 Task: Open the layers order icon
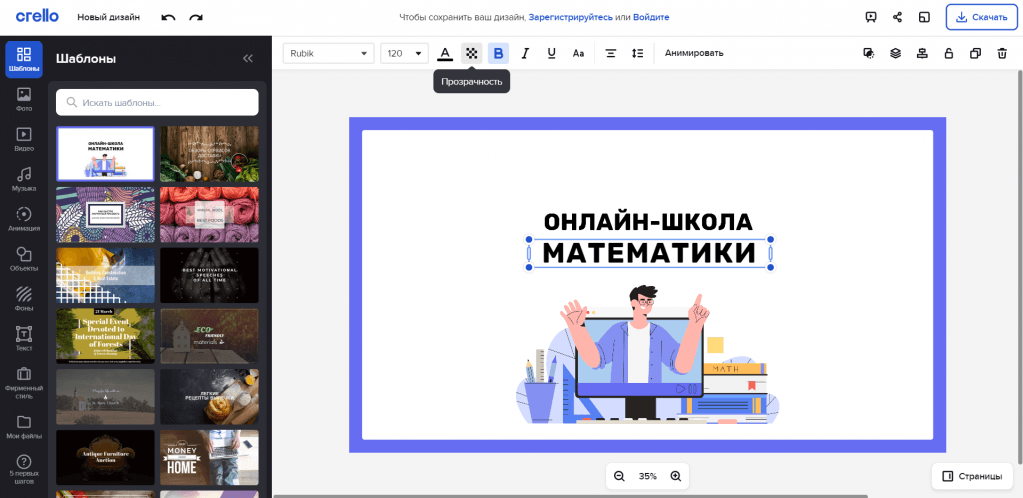[x=895, y=53]
